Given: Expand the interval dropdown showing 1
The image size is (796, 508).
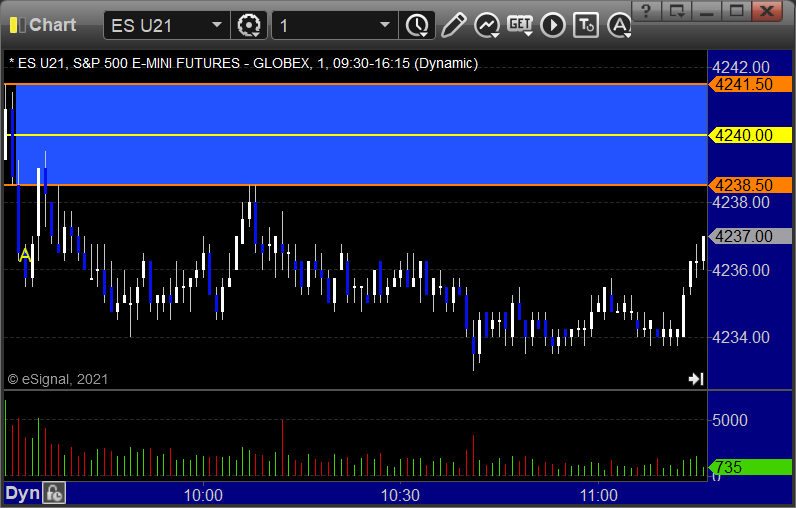Looking at the screenshot, I should click(385, 25).
